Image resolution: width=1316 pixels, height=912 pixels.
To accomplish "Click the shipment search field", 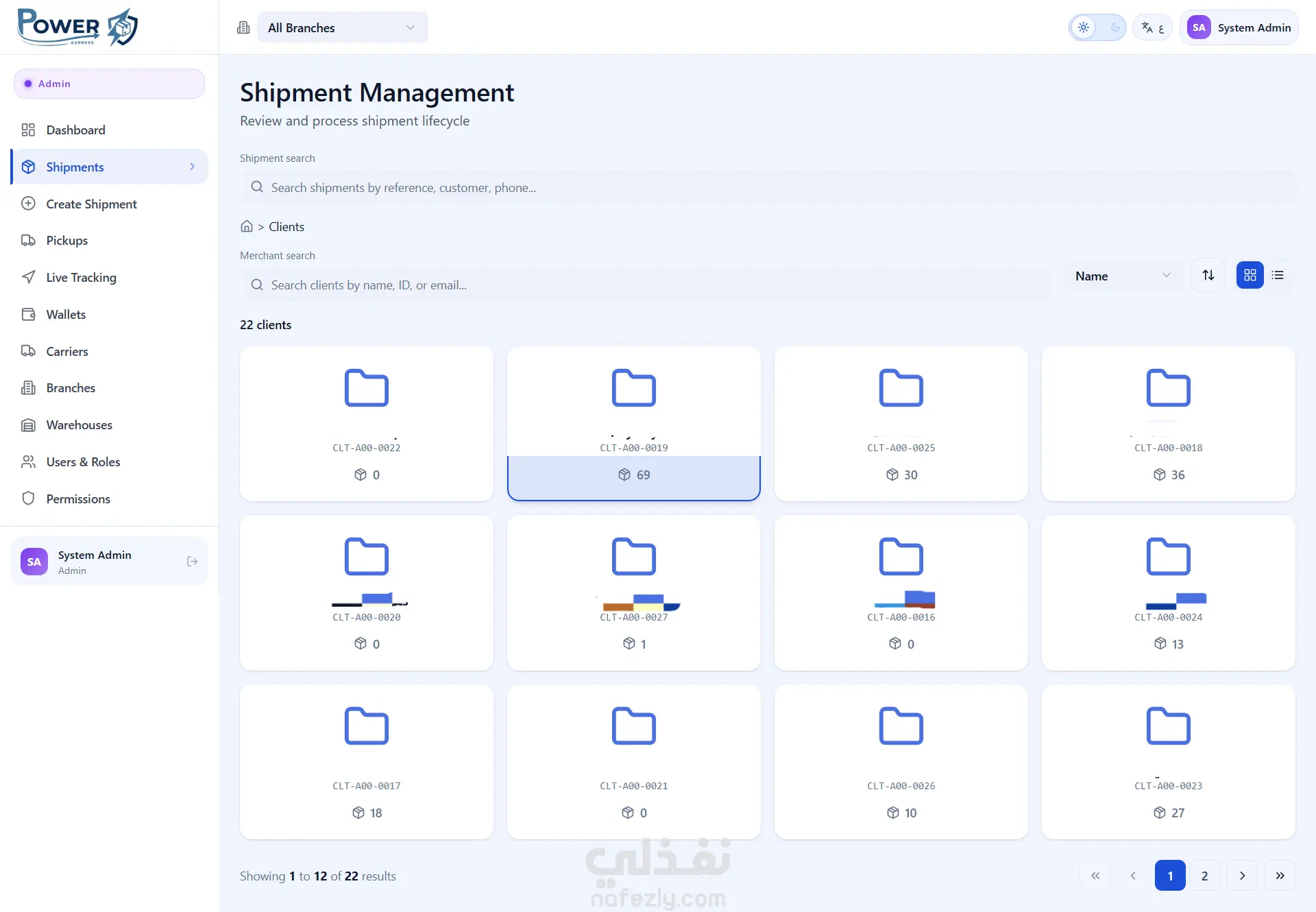I will tap(768, 187).
